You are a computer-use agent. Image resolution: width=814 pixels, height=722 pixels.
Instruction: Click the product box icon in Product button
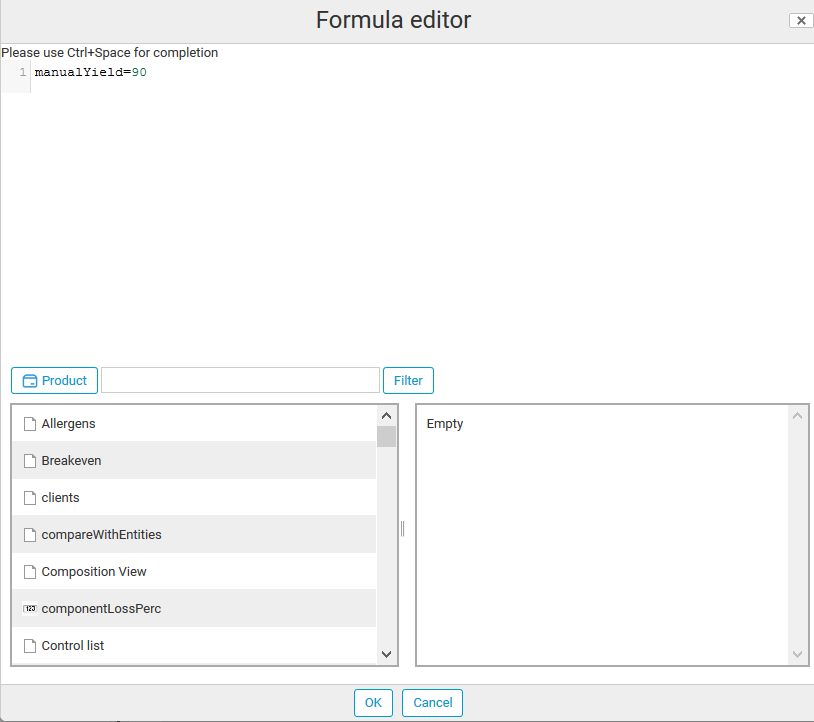(30, 381)
